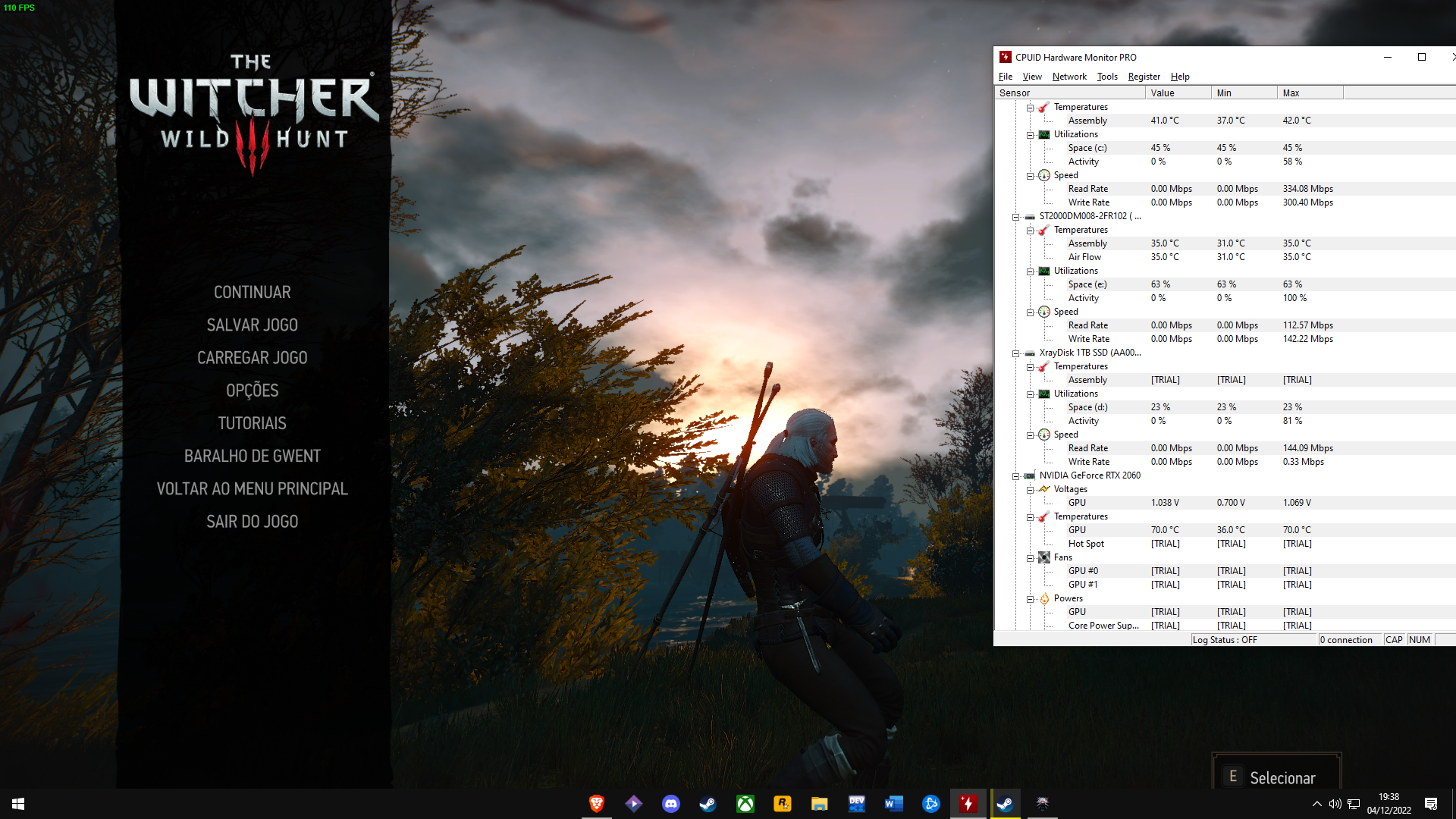The image size is (1456, 819).
Task: Launch Xbox app from taskbar
Action: click(x=745, y=804)
